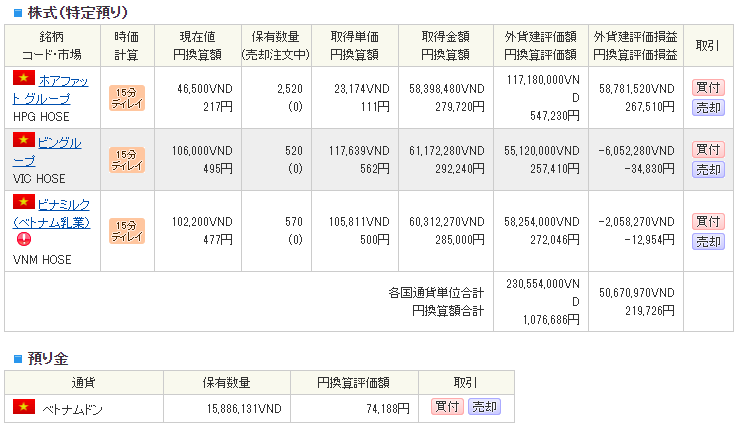The width and height of the screenshot is (740, 432).
Task: Click the 106,000VND current price value
Action: [x=202, y=151]
